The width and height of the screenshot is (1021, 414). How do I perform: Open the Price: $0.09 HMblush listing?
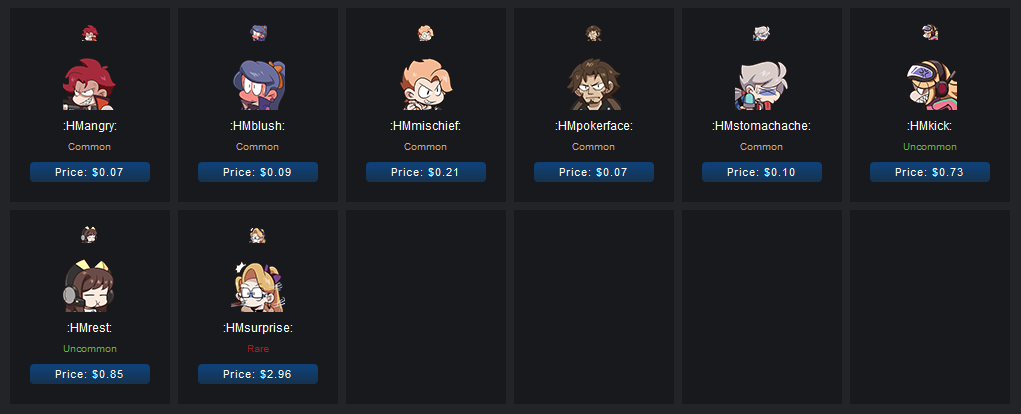258,172
